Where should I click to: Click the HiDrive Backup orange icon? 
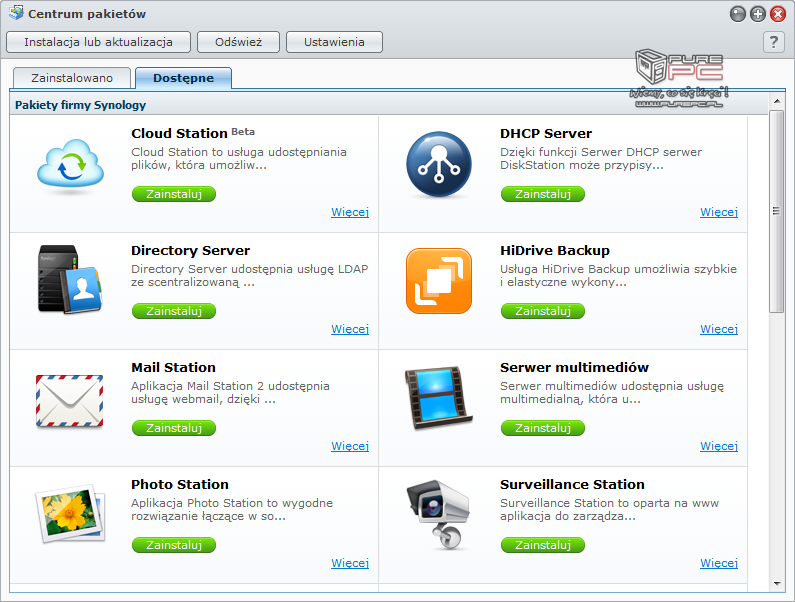(439, 281)
